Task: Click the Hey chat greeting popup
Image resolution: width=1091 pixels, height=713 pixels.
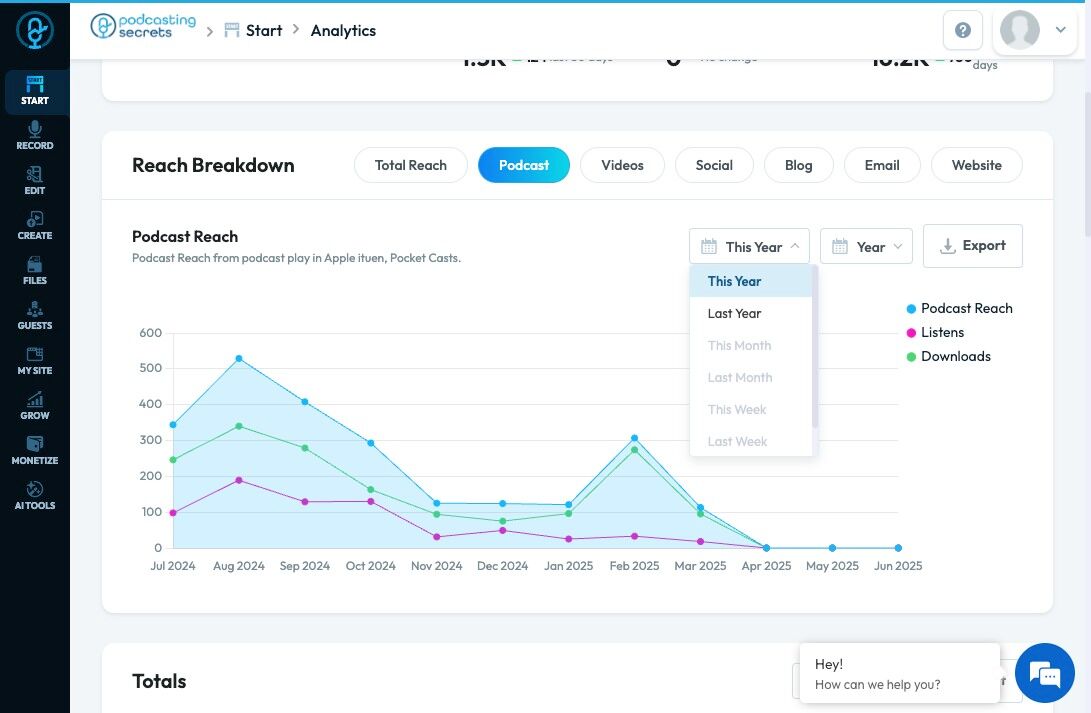Action: point(900,673)
